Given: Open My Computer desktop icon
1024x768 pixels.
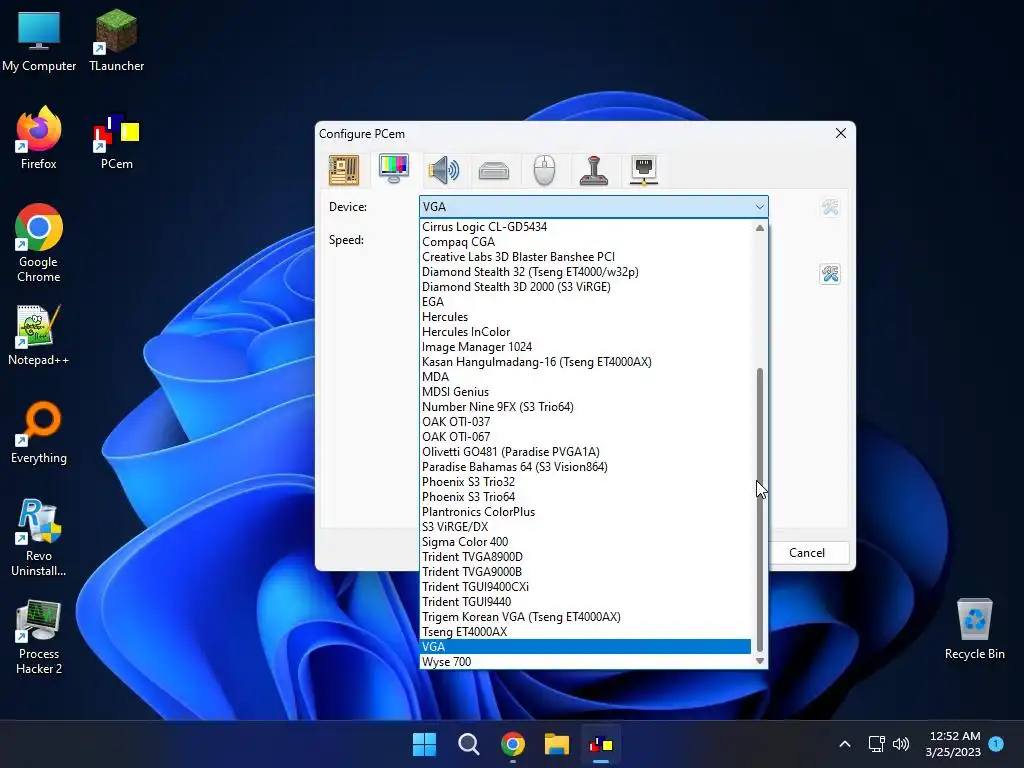Looking at the screenshot, I should pos(39,41).
